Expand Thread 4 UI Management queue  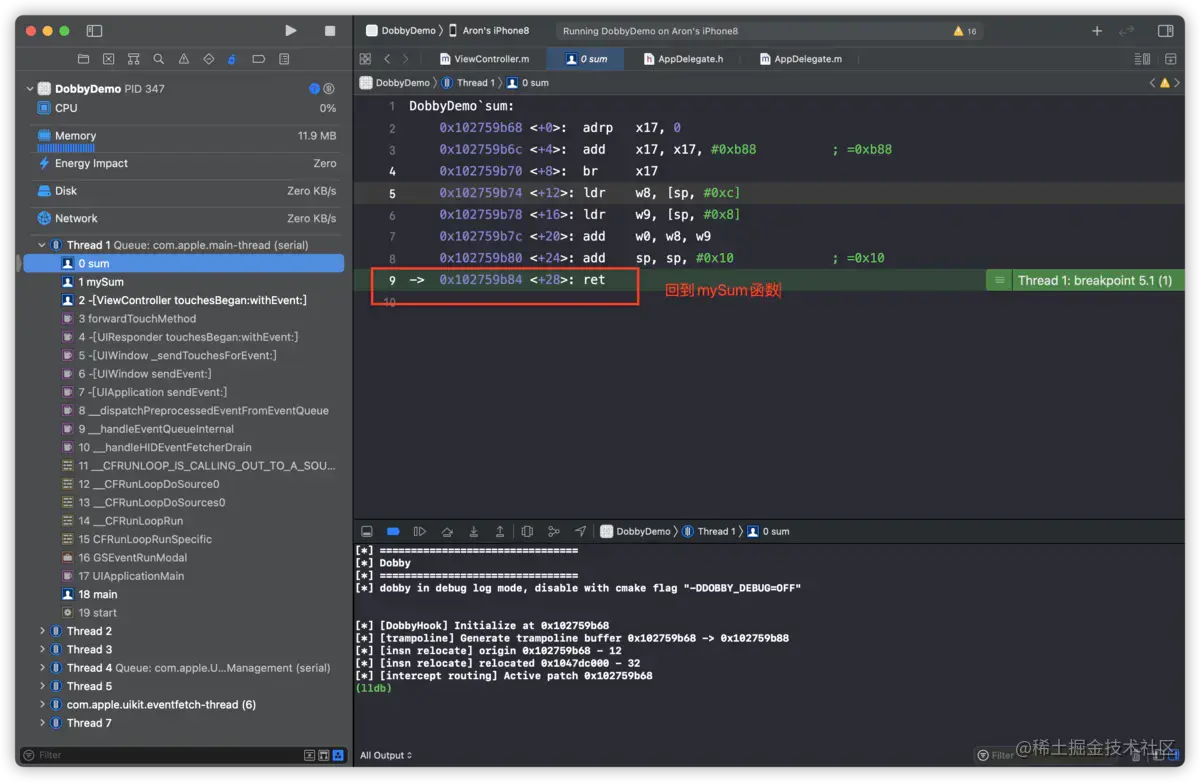coord(42,668)
